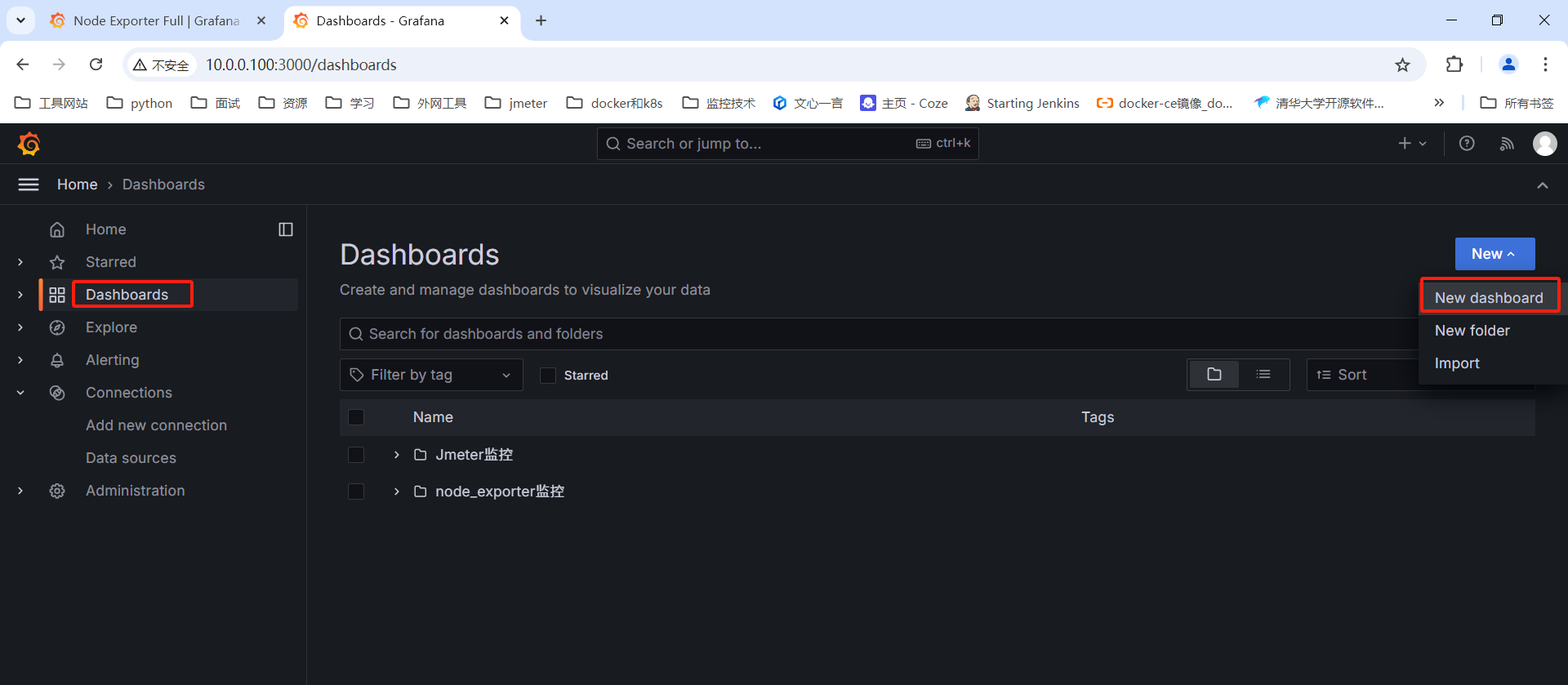Viewport: 1568px width, 685px height.
Task: Expand the Administration sidebar section
Action: coord(20,491)
